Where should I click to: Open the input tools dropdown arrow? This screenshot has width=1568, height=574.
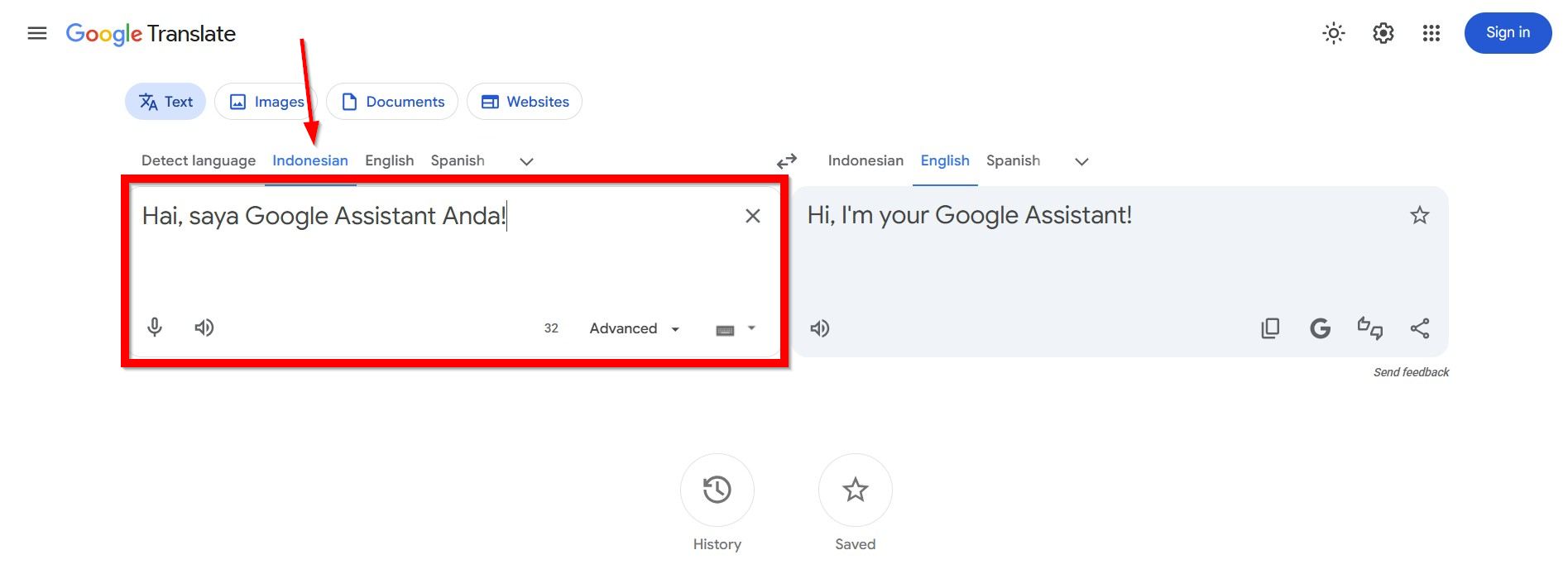(x=751, y=328)
